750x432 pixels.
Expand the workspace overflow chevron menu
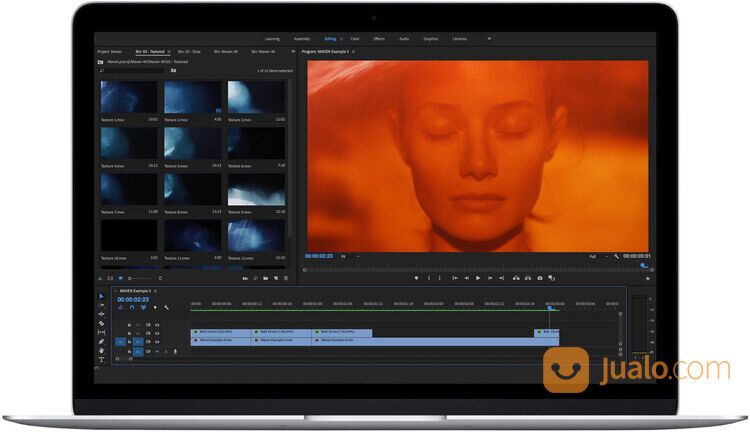[489, 39]
